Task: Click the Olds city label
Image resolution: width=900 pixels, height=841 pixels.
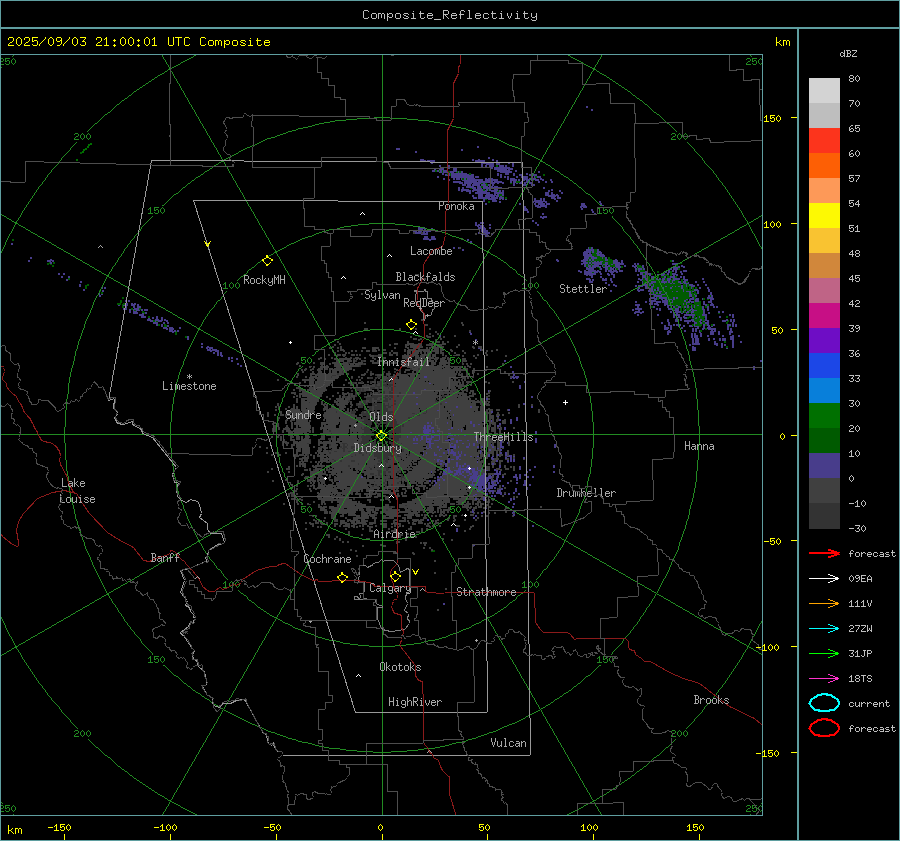Action: pyautogui.click(x=381, y=417)
